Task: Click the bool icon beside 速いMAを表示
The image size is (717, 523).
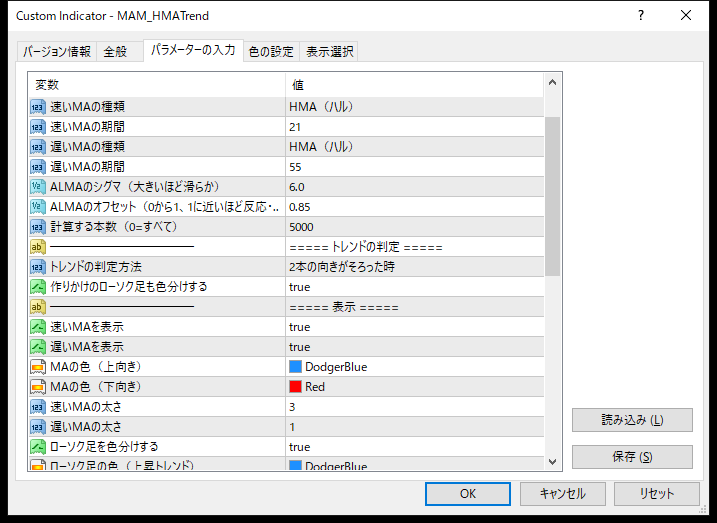Action: (x=38, y=327)
